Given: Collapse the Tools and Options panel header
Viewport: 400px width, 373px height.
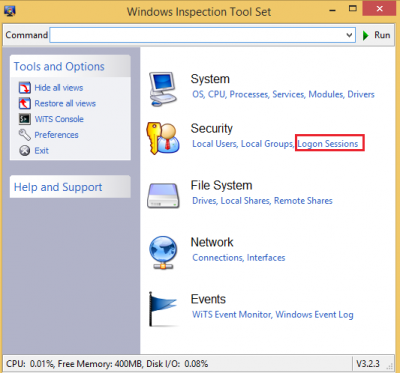Looking at the screenshot, I should [x=70, y=66].
